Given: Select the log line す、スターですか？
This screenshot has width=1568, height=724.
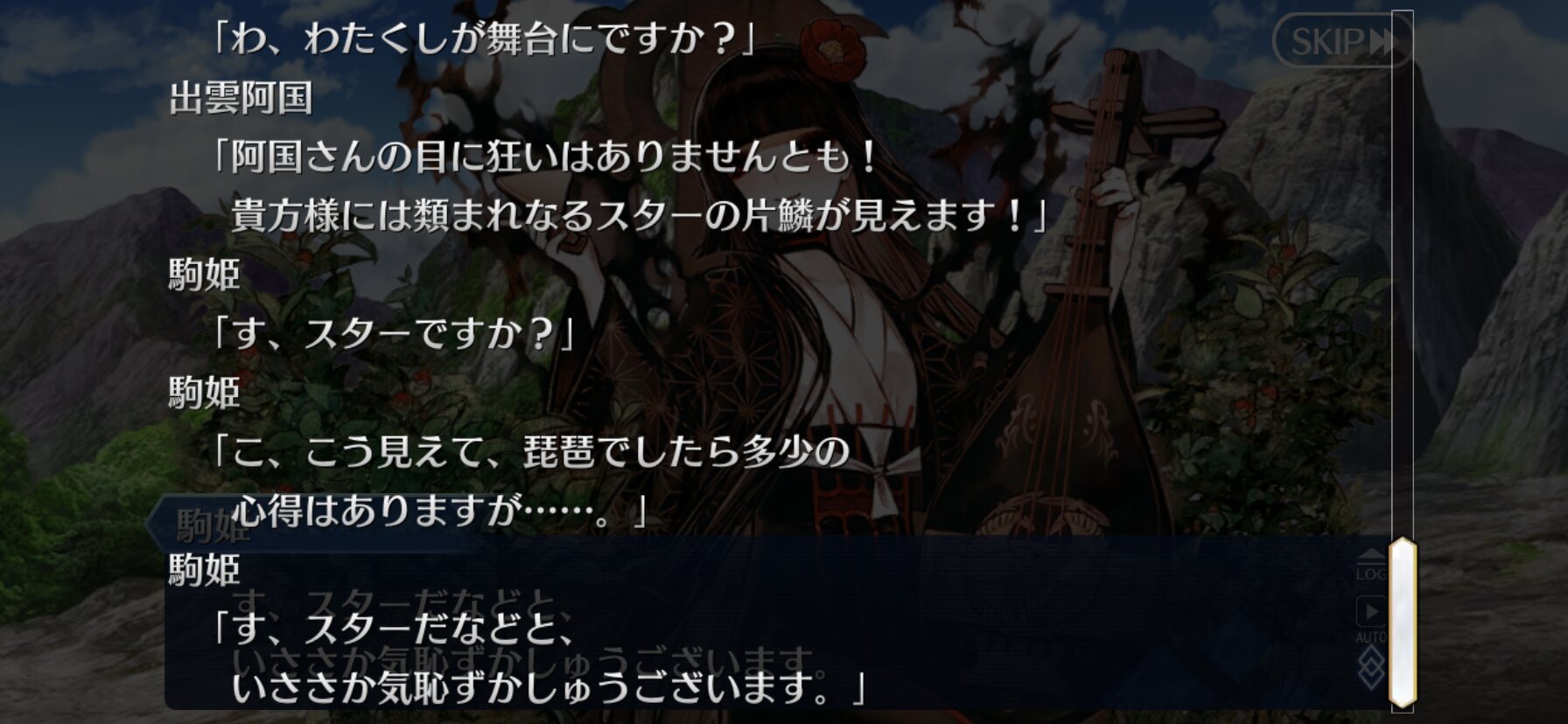Looking at the screenshot, I should [x=394, y=334].
